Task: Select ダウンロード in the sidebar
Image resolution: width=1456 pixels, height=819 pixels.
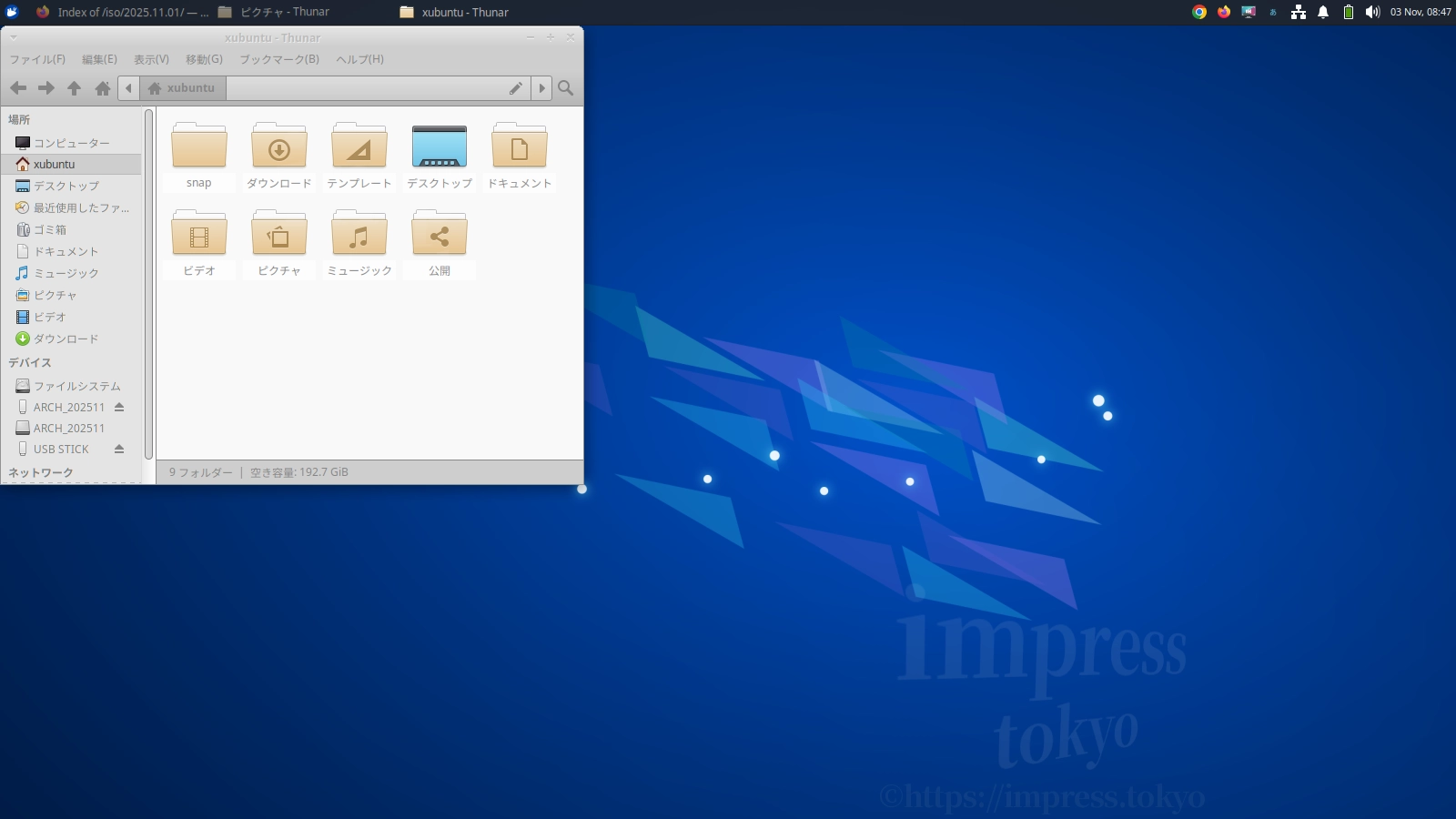Action: point(71,339)
